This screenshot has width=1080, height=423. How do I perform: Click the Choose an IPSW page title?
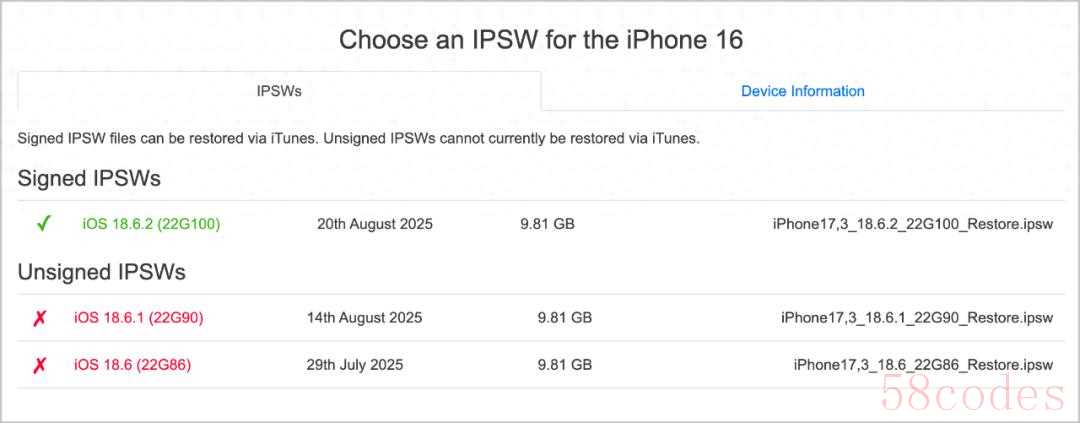[x=540, y=39]
